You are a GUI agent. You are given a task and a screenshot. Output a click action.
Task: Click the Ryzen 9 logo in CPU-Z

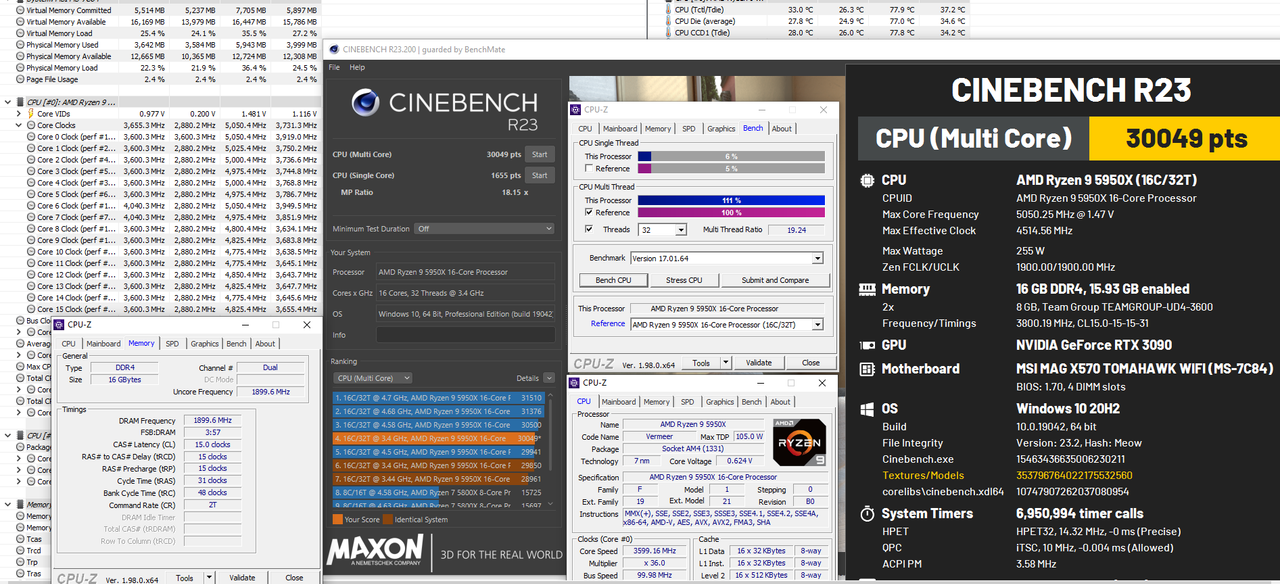798,441
